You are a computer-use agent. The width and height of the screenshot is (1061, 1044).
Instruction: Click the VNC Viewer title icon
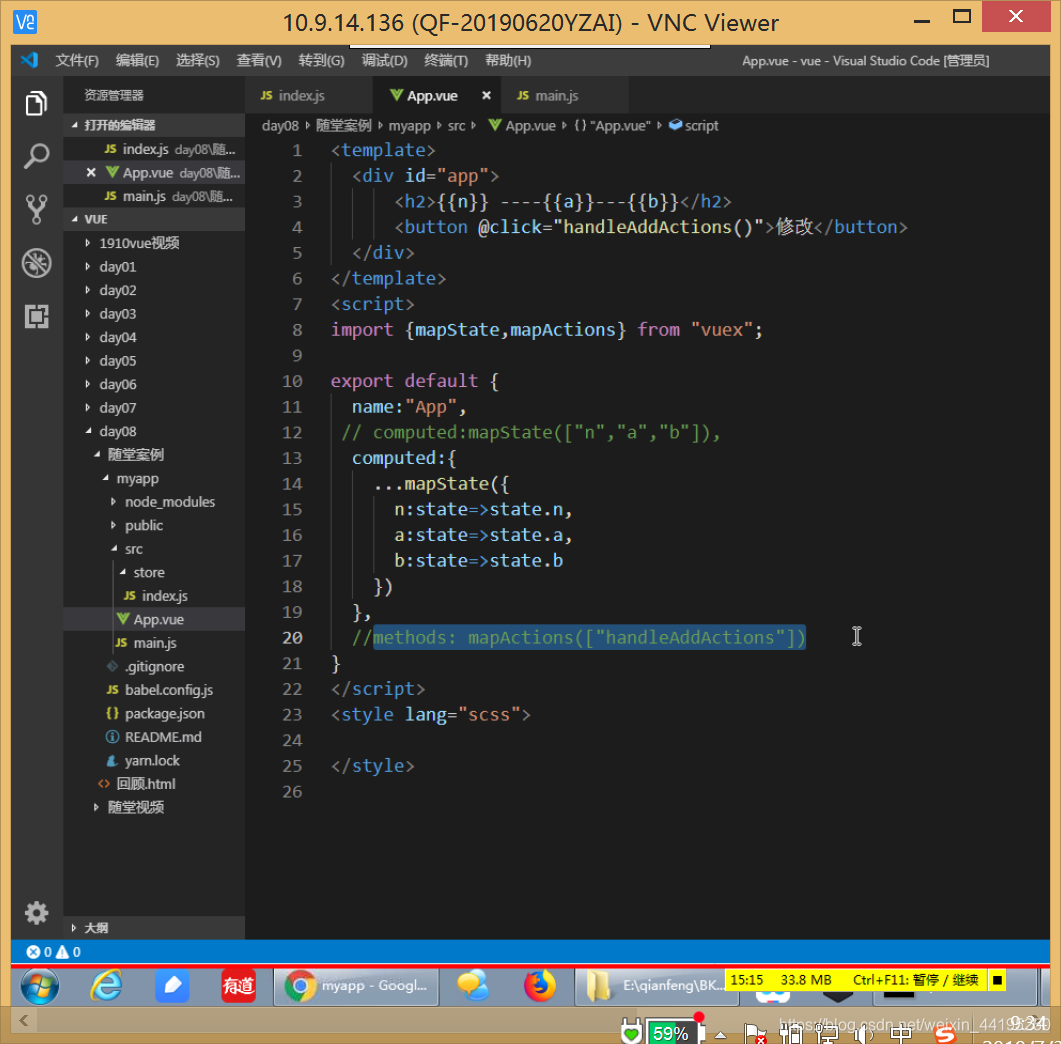[25, 22]
